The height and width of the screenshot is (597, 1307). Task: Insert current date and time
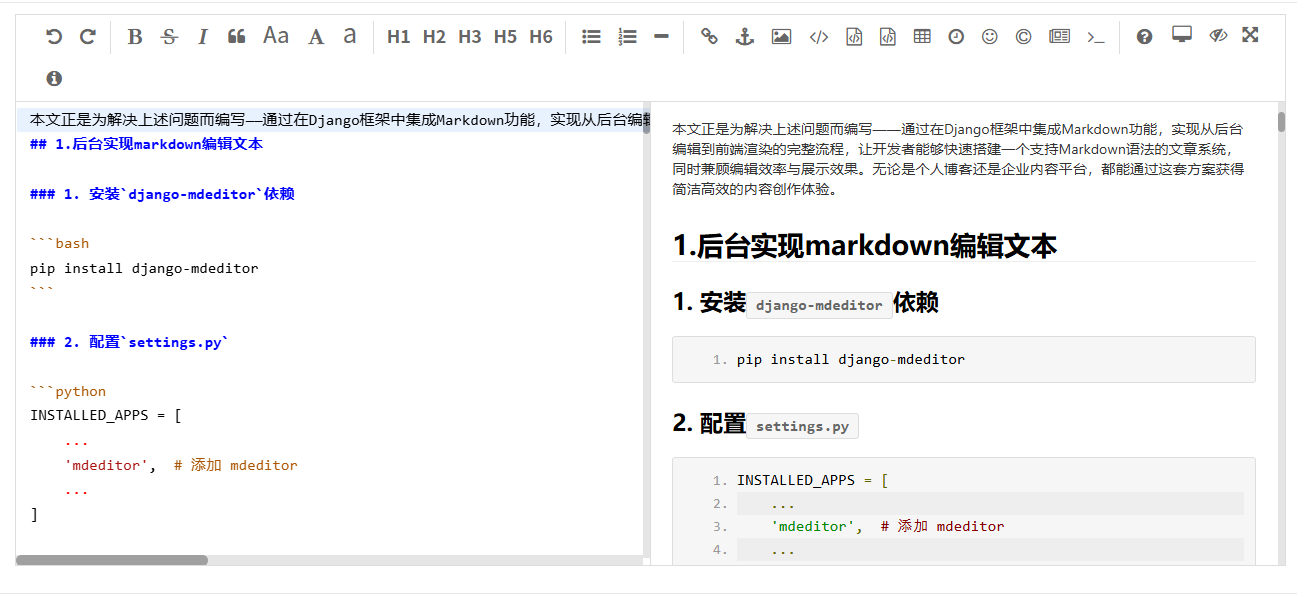pyautogui.click(x=955, y=35)
